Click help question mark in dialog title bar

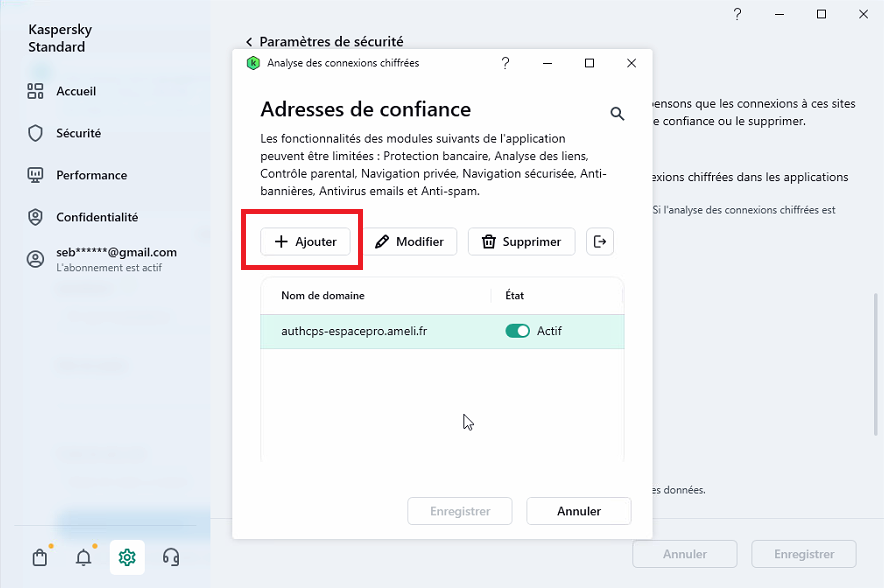505,63
